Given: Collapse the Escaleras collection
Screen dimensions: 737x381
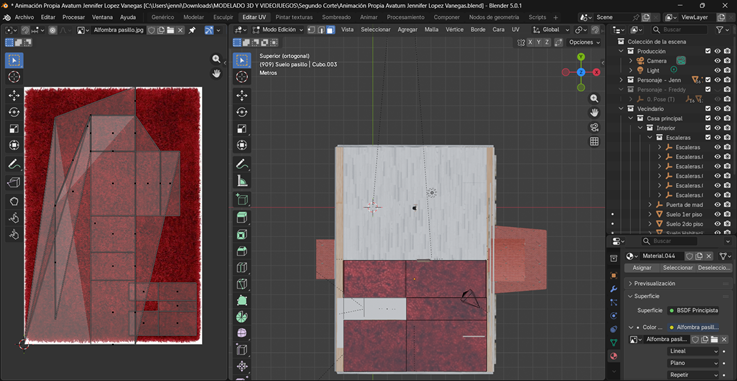Looking at the screenshot, I should (650, 137).
